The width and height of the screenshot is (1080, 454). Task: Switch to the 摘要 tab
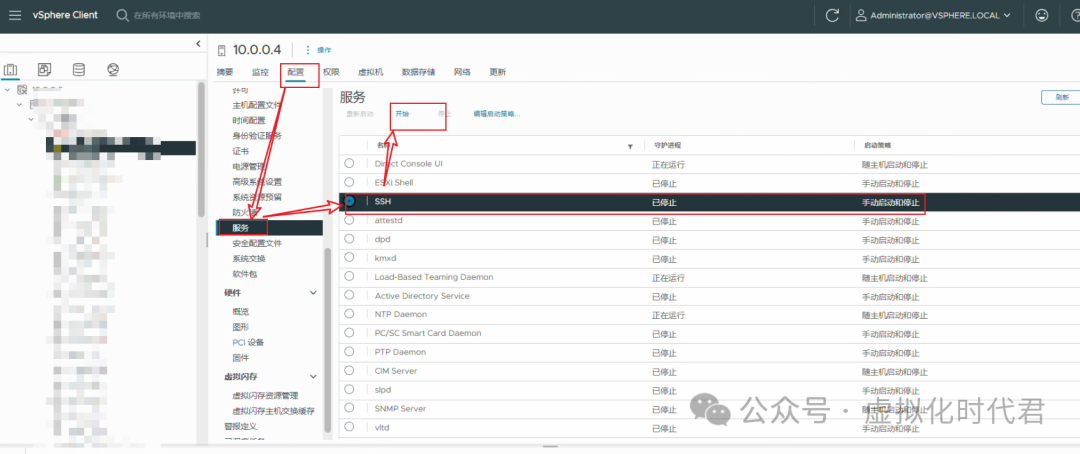click(225, 72)
